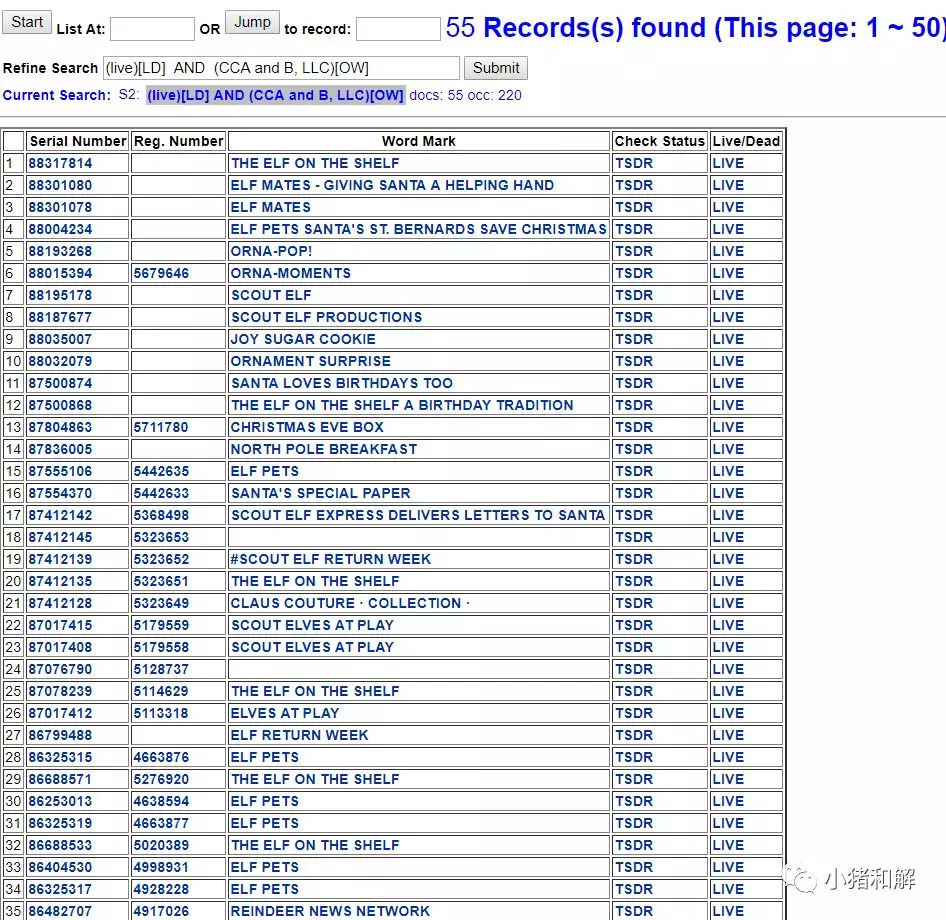Open the NORTH POLE BREAKFAST word mark
The width and height of the screenshot is (946, 920).
324,449
